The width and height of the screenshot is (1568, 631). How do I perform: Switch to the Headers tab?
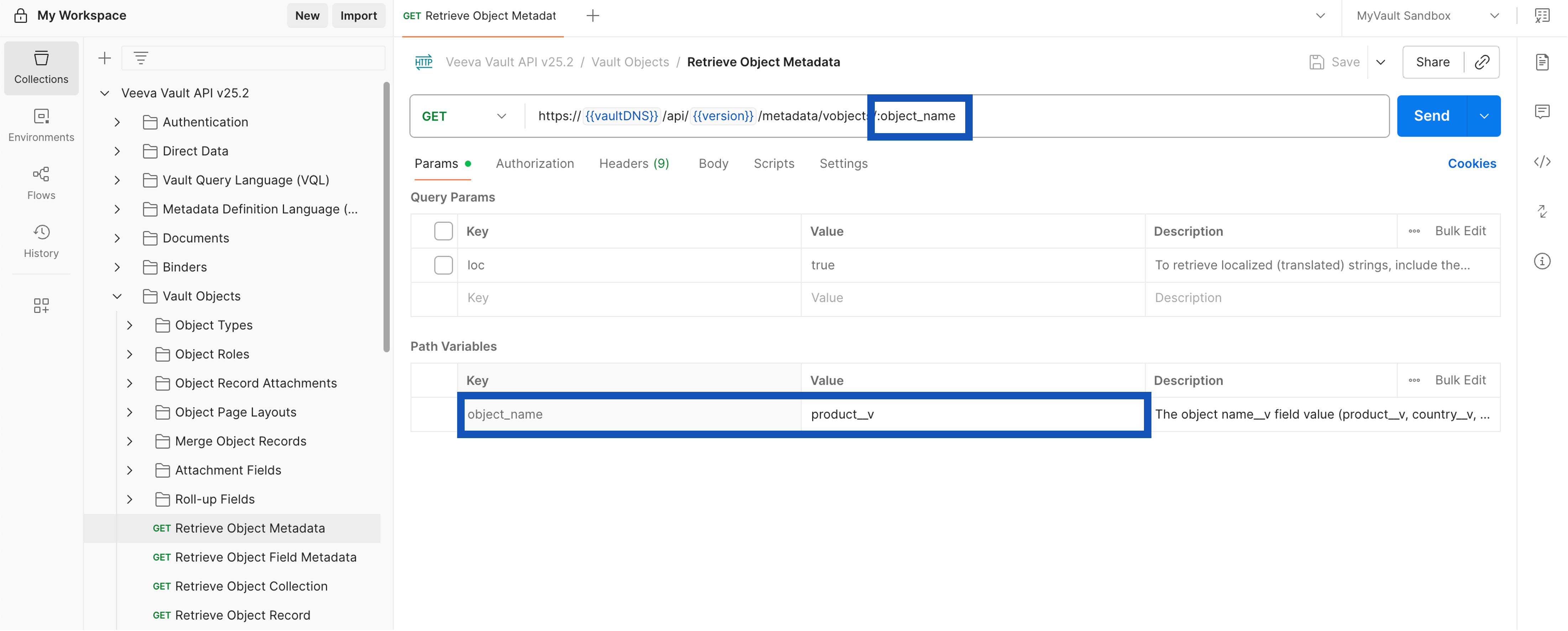(x=634, y=163)
